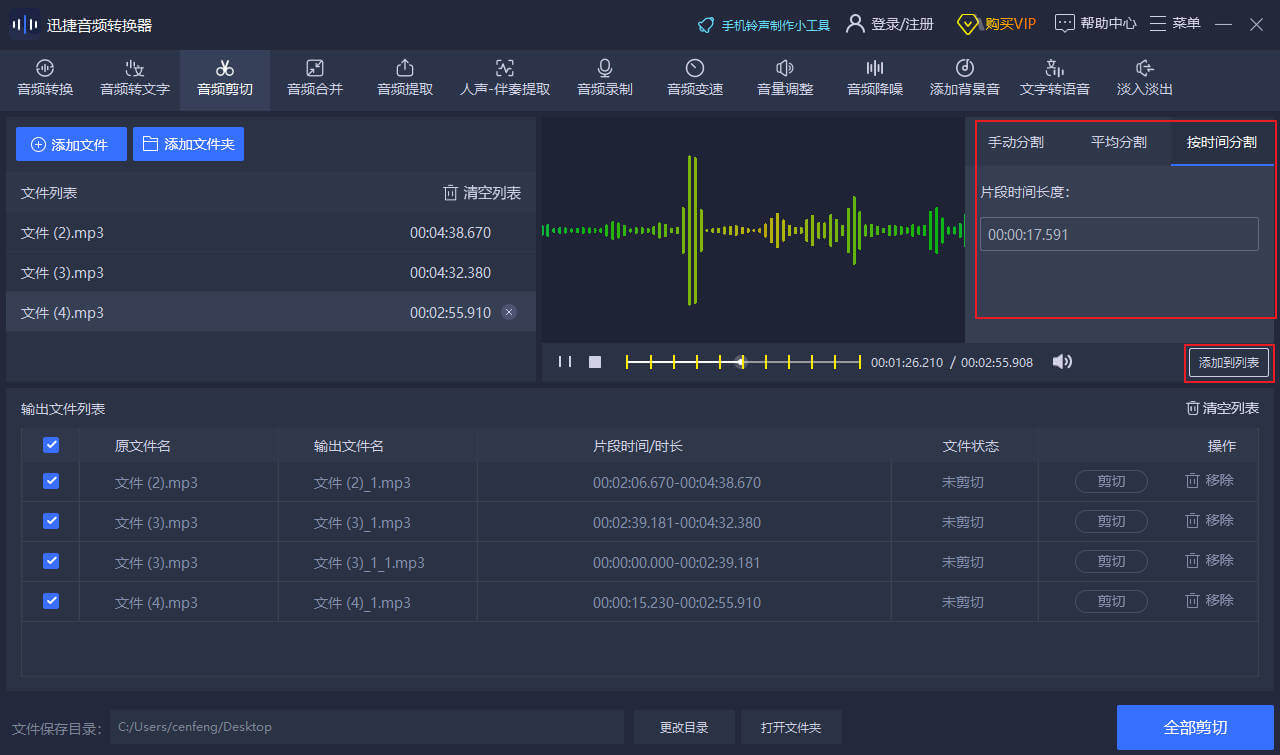The width and height of the screenshot is (1280, 755).
Task: Open the 文字转语音 text-to-speech tool
Action: pyautogui.click(x=1054, y=79)
